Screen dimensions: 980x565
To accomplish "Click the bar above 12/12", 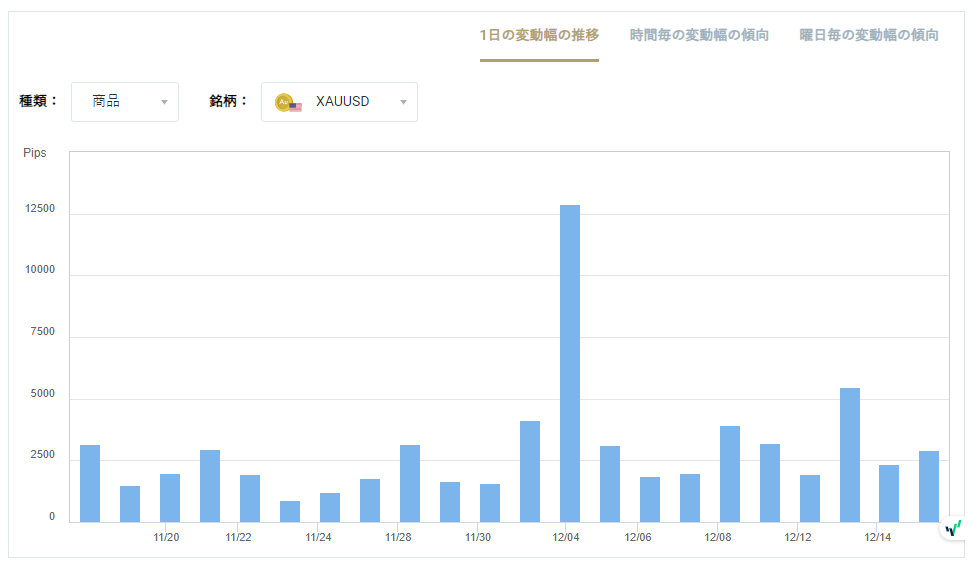I will click(x=810, y=499).
